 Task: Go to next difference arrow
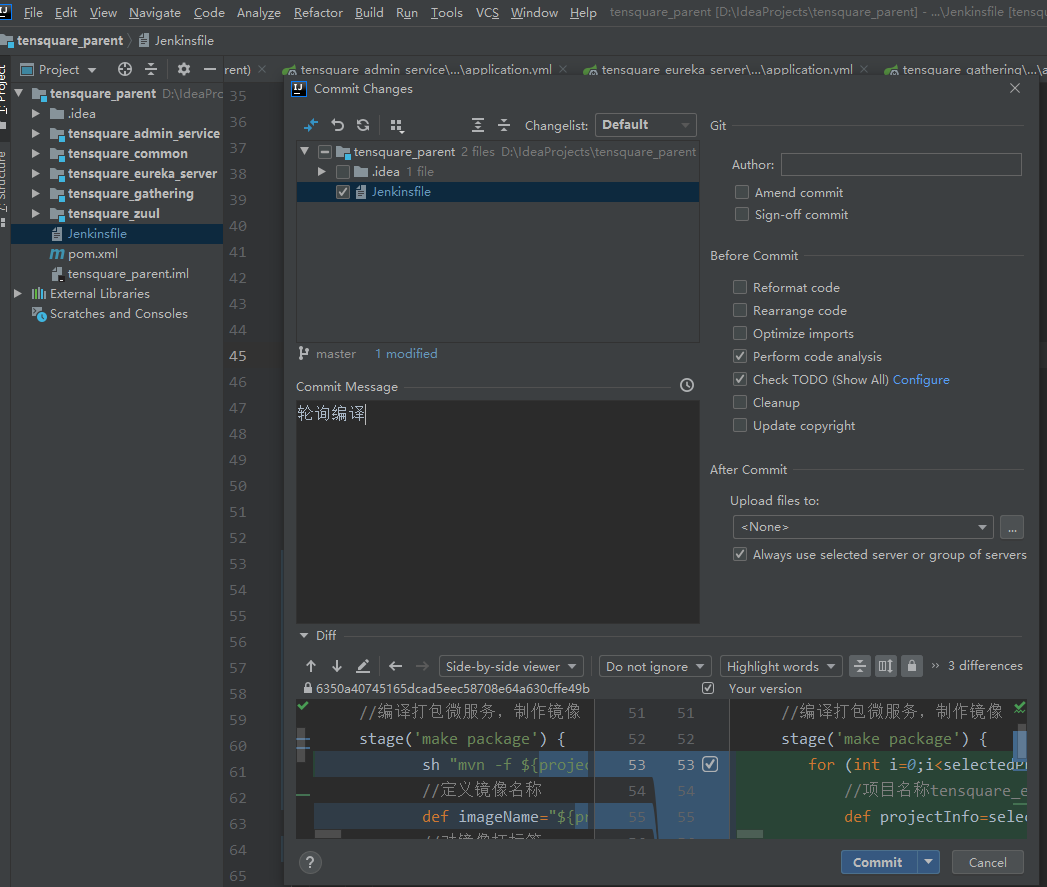pos(337,666)
